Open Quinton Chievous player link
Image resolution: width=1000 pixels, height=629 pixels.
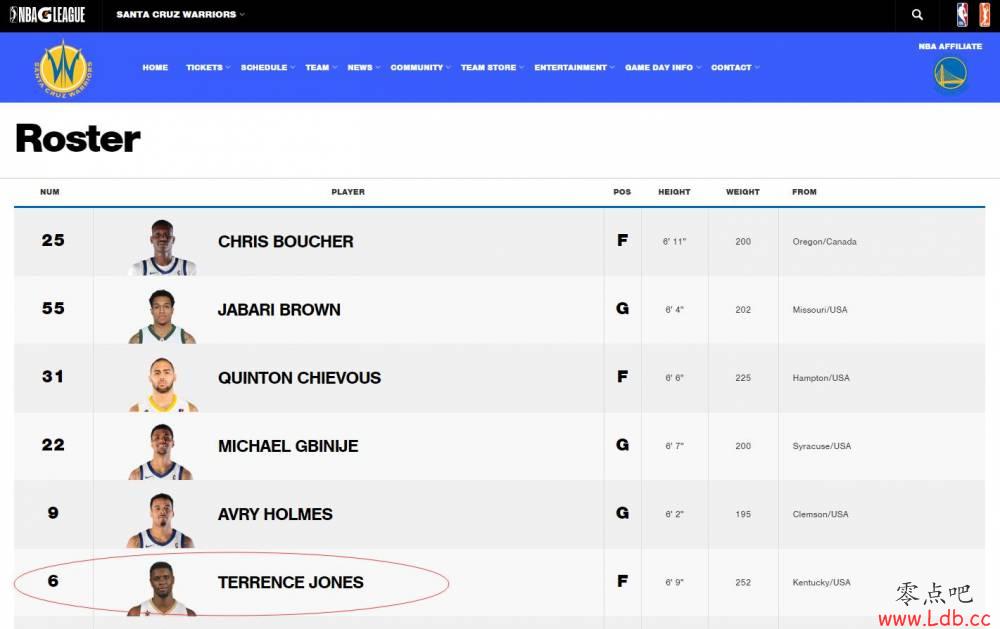(x=299, y=378)
